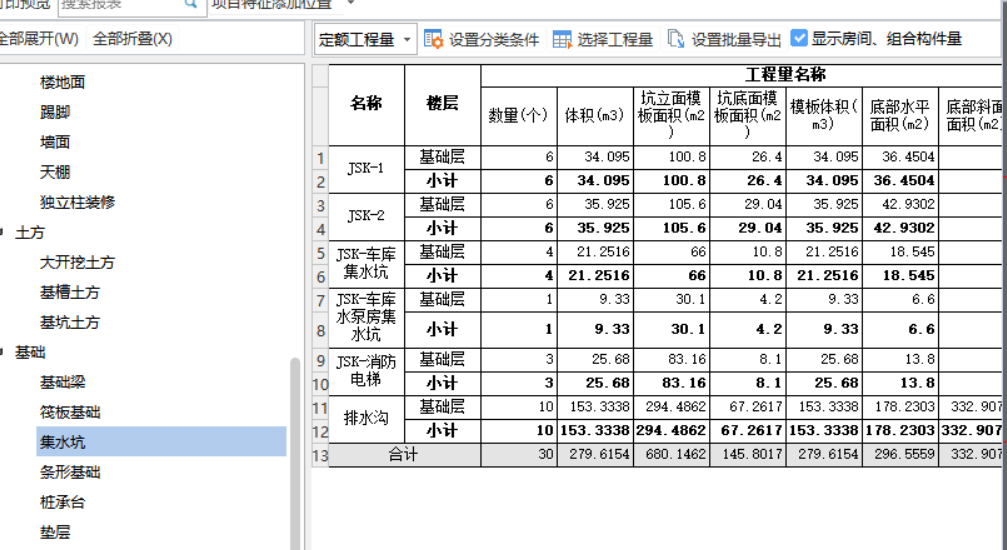Select 筏板基础 in the tree
Image resolution: width=1007 pixels, height=550 pixels.
pyautogui.click(x=70, y=412)
